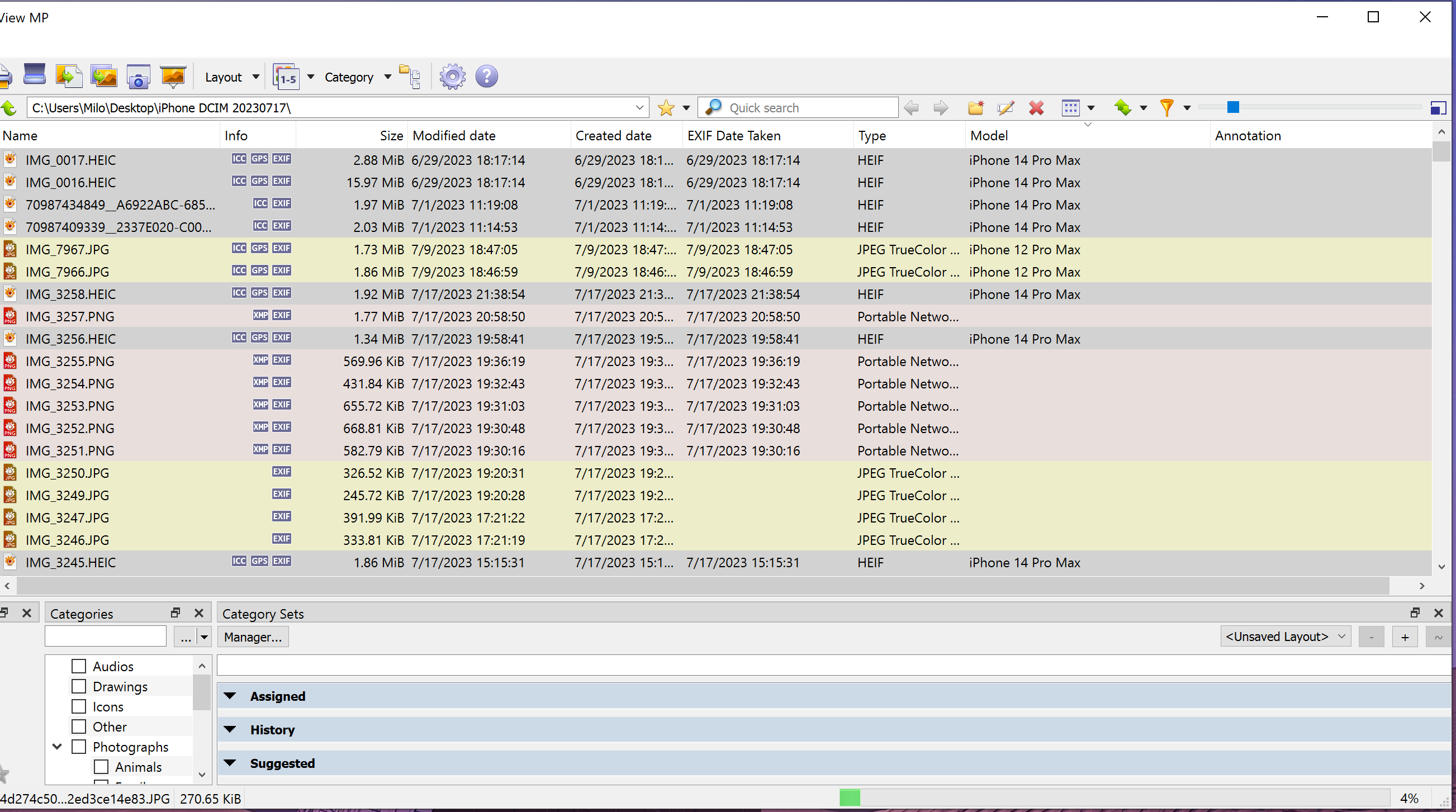Tick the Drawings category checkbox
Image resolution: width=1456 pixels, height=812 pixels.
79,686
